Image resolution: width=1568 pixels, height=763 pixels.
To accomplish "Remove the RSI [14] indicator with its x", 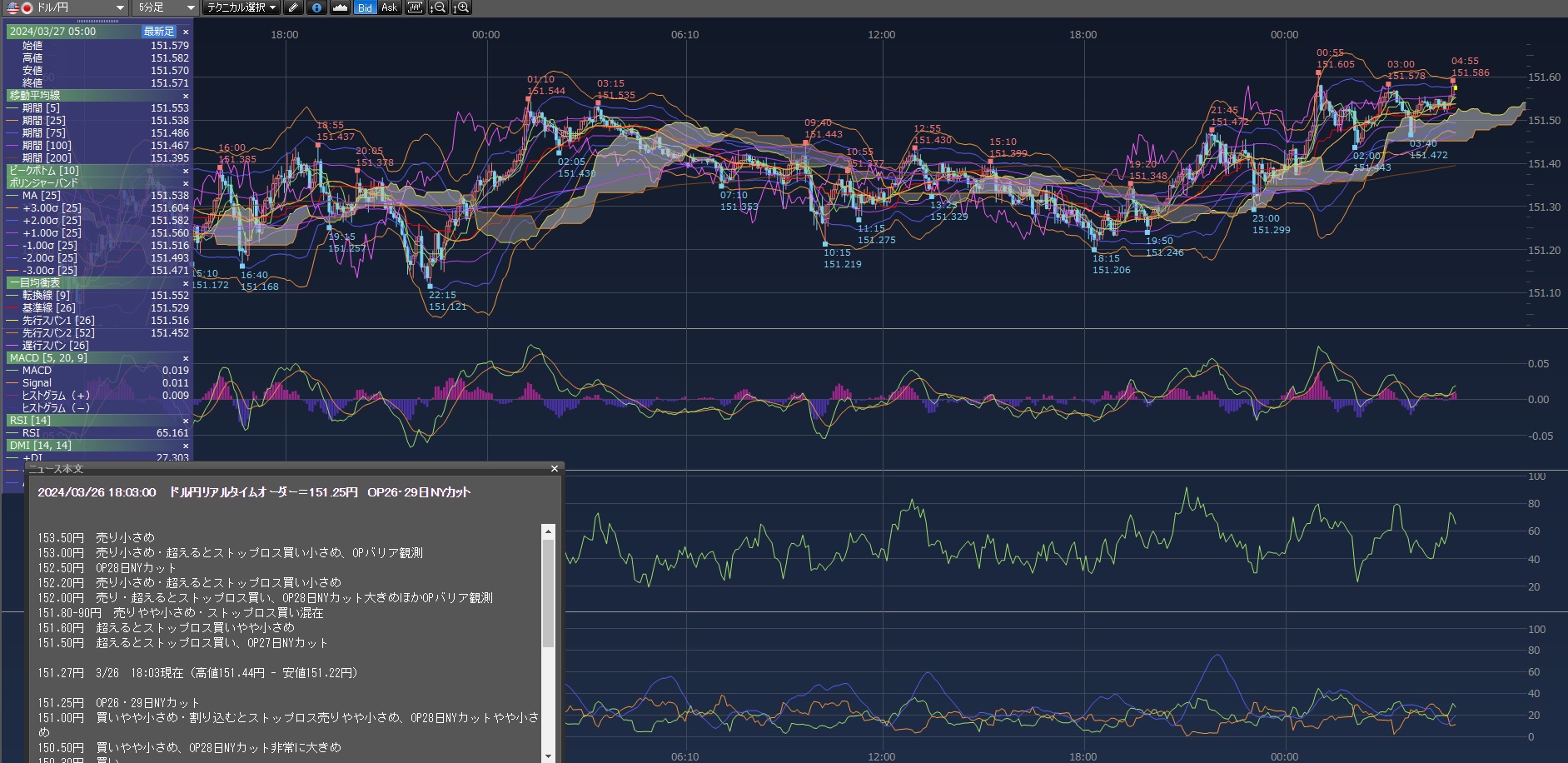I will click(186, 421).
